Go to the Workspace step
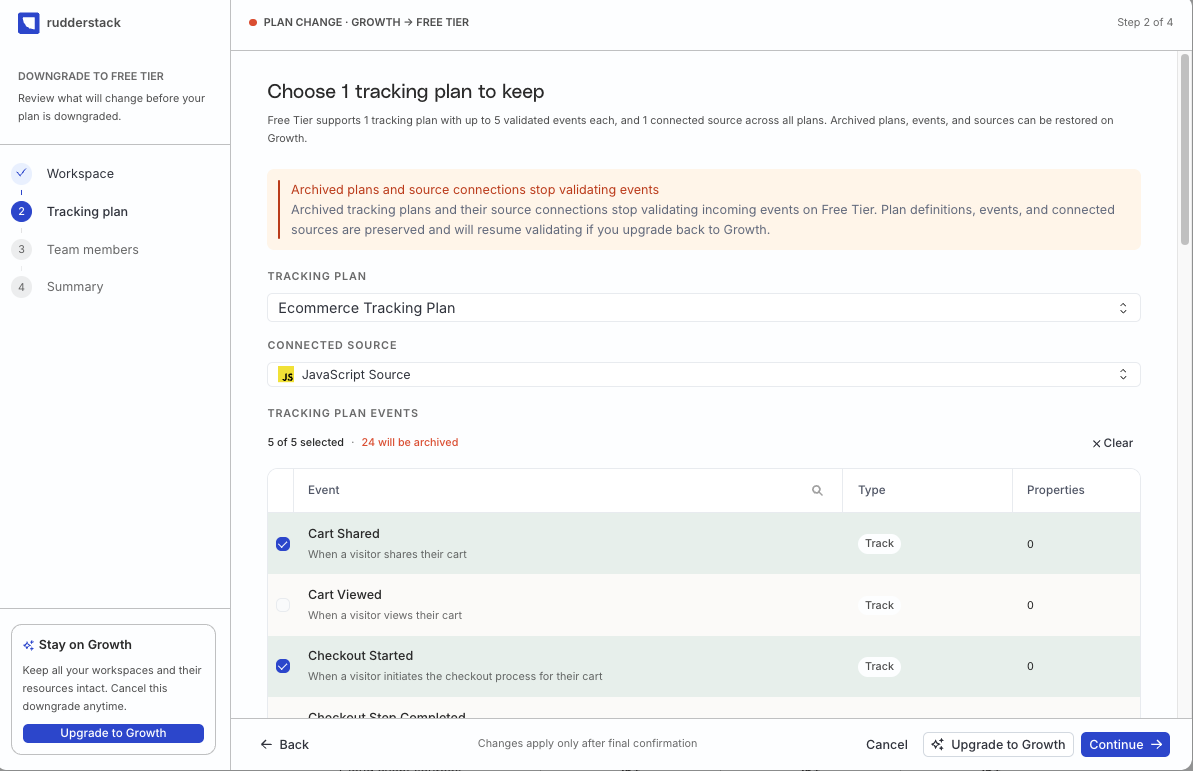The width and height of the screenshot is (1193, 771). [80, 174]
